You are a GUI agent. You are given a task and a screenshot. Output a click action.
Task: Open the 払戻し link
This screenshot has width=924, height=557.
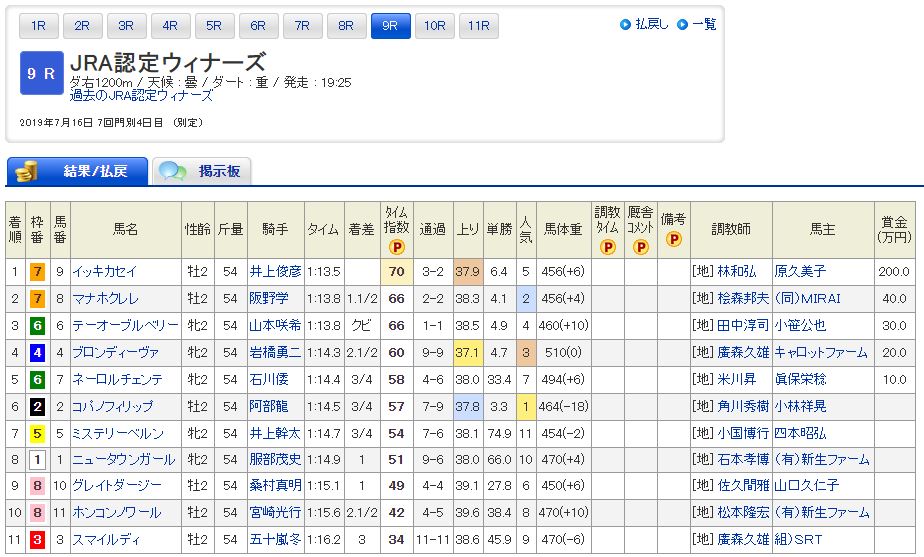pos(652,24)
